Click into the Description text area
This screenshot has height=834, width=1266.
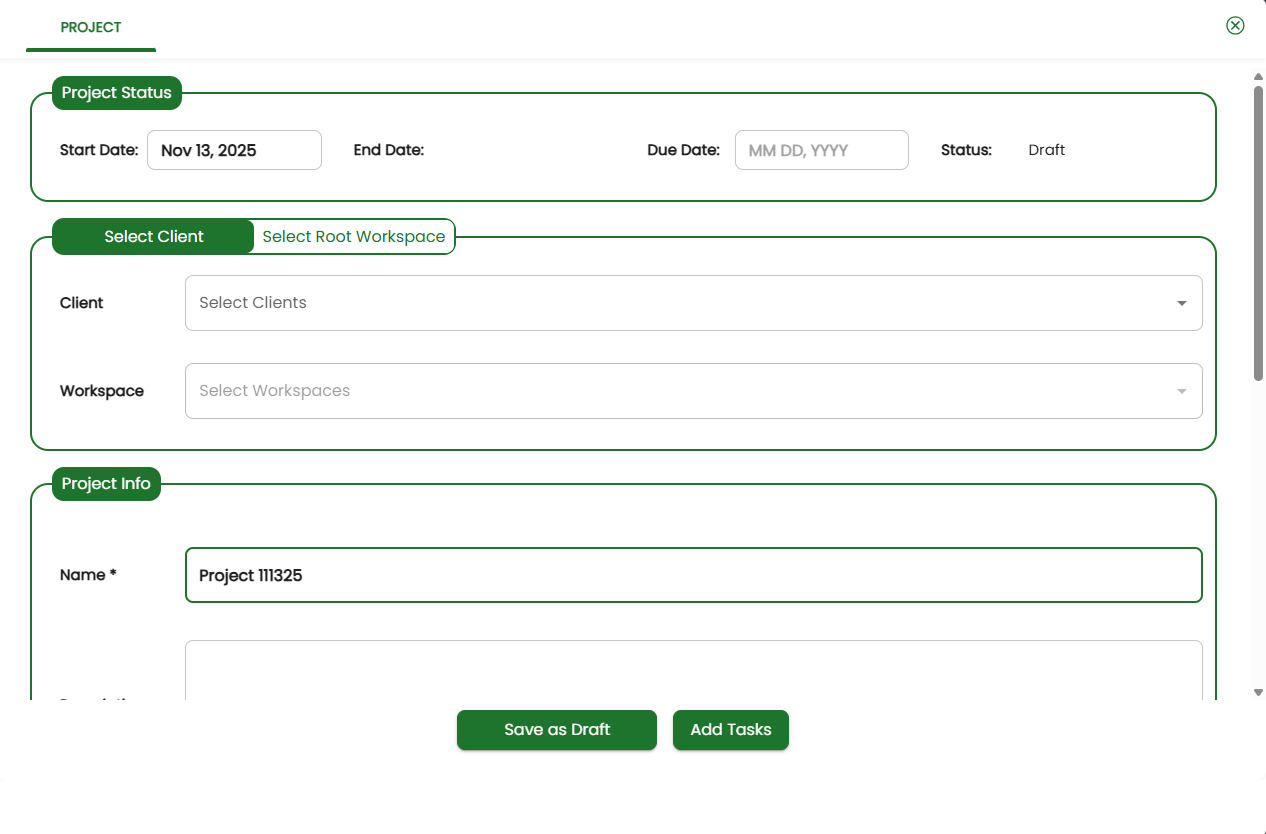point(693,668)
